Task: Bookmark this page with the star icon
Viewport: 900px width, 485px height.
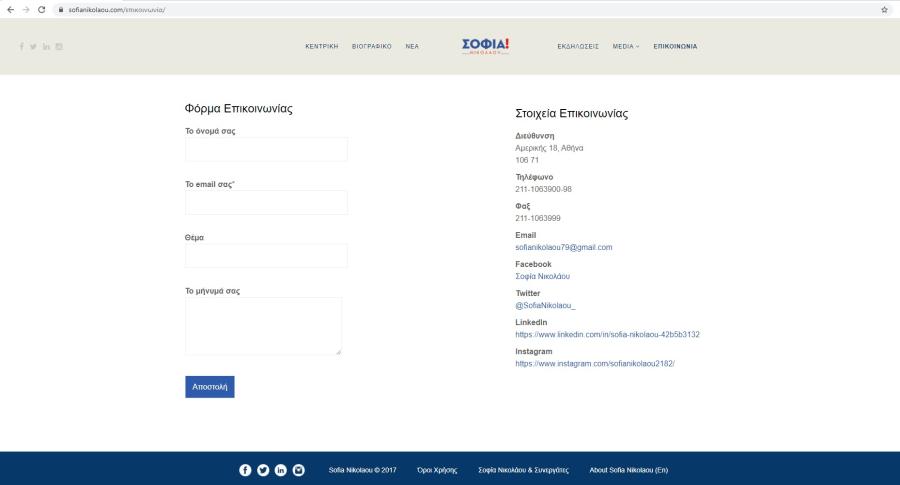Action: 885,10
